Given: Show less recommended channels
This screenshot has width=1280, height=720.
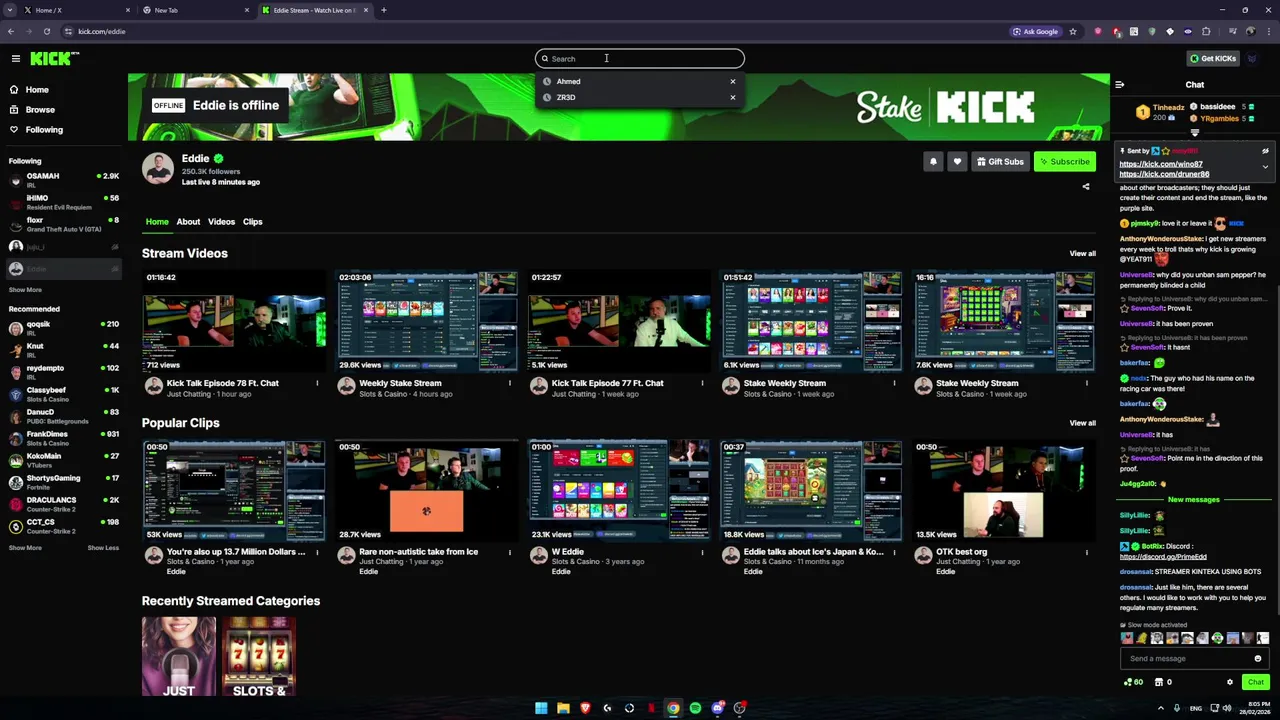Looking at the screenshot, I should pyautogui.click(x=103, y=548).
